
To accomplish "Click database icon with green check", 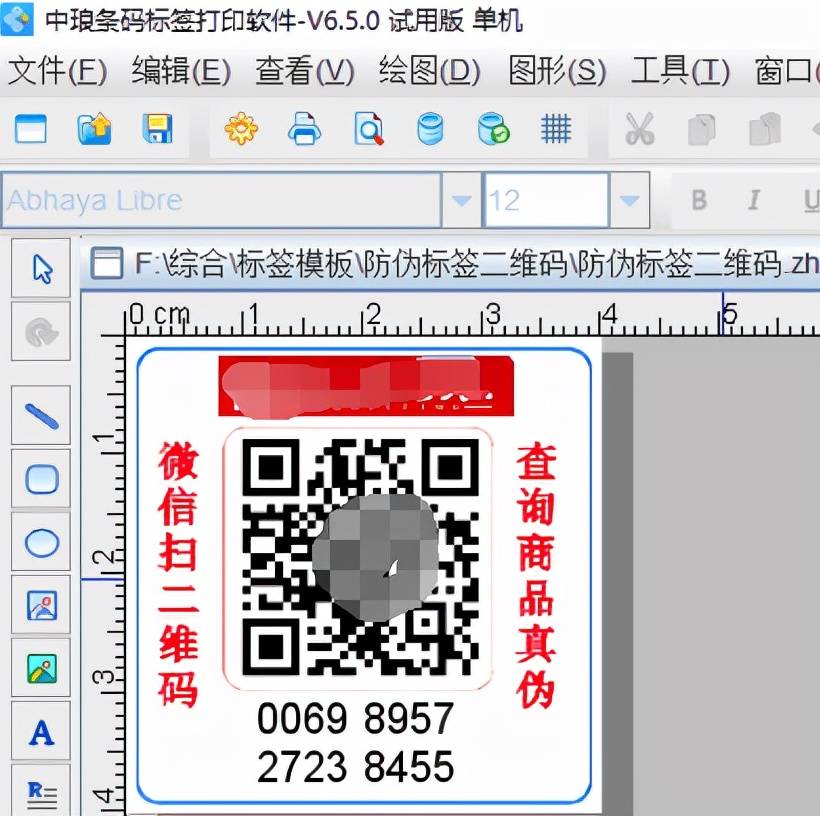I will tap(493, 128).
